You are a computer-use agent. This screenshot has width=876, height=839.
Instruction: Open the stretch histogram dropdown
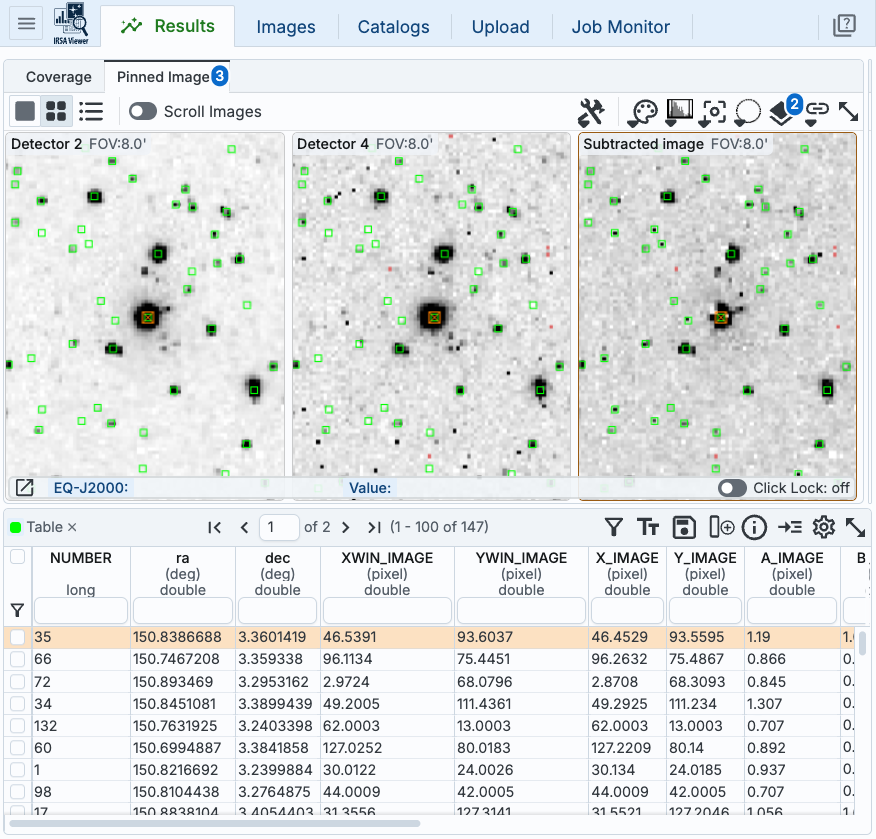coord(679,111)
